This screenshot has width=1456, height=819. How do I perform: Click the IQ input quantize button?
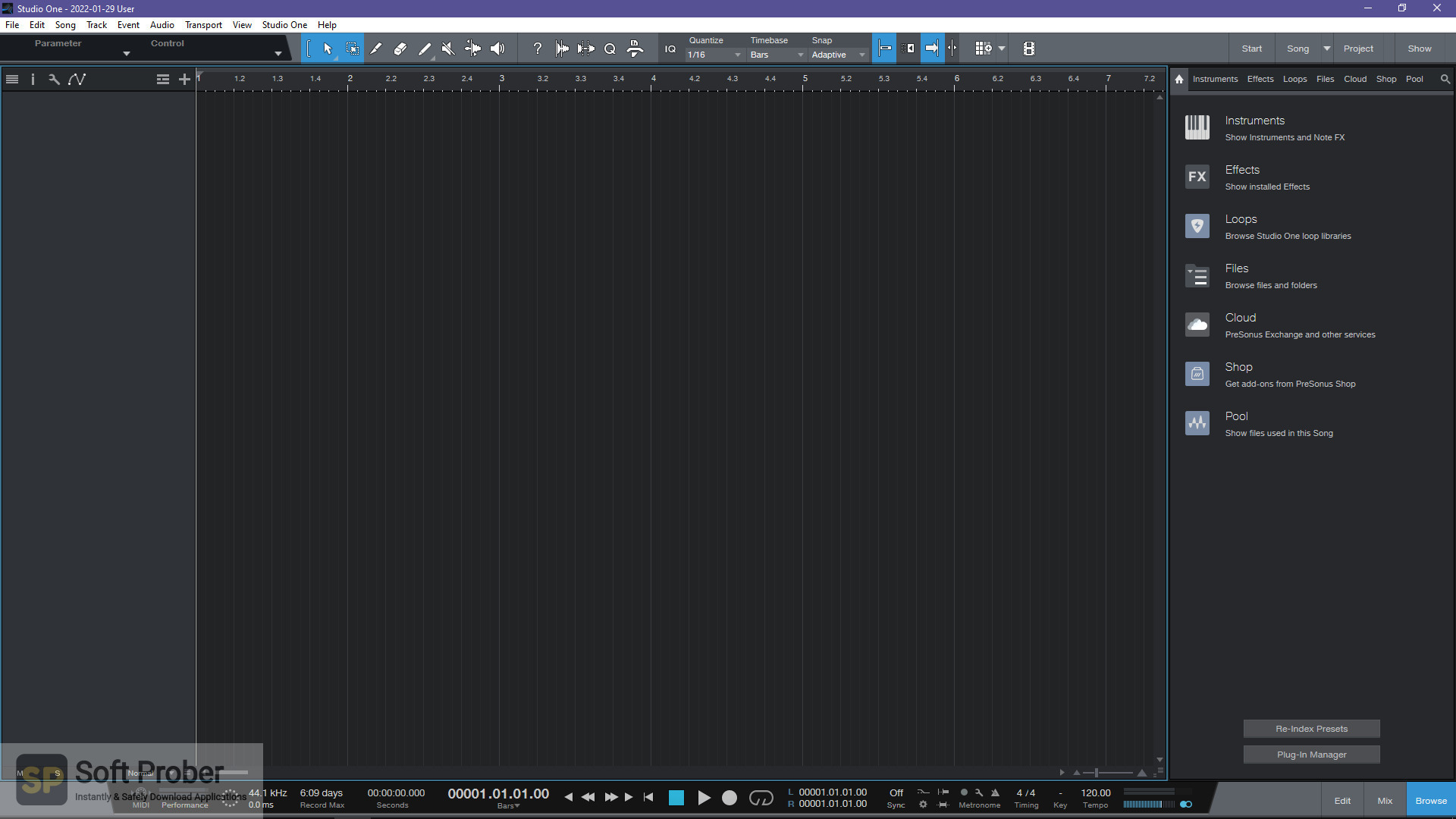click(x=670, y=49)
